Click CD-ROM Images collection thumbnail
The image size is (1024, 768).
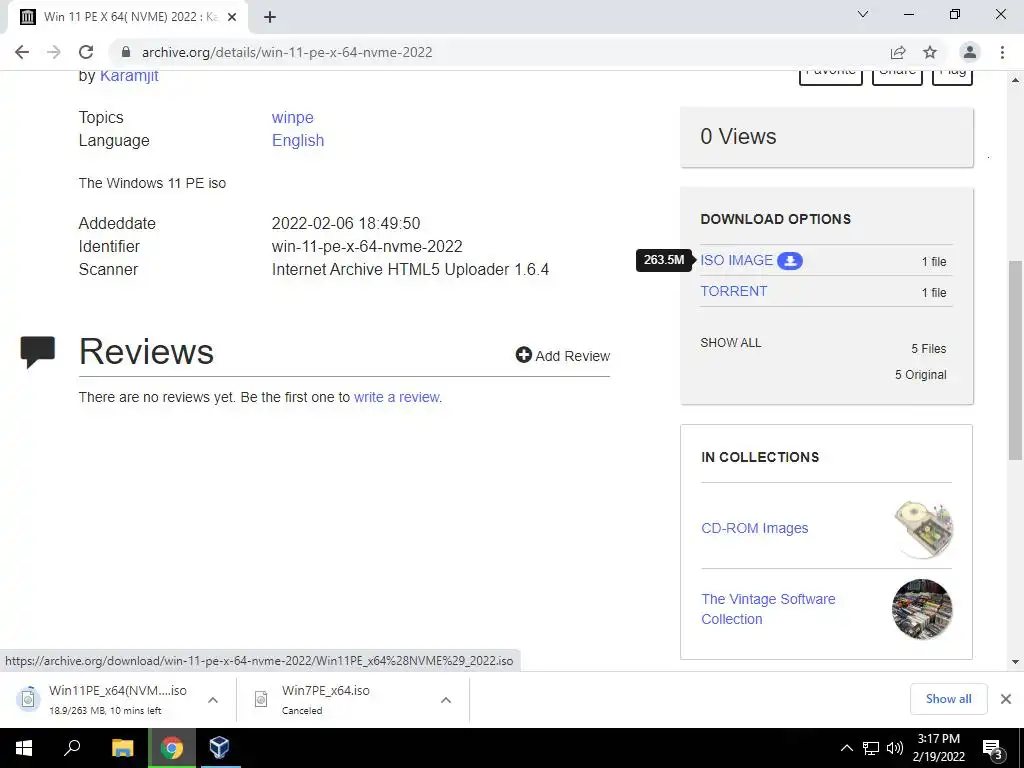(x=922, y=528)
